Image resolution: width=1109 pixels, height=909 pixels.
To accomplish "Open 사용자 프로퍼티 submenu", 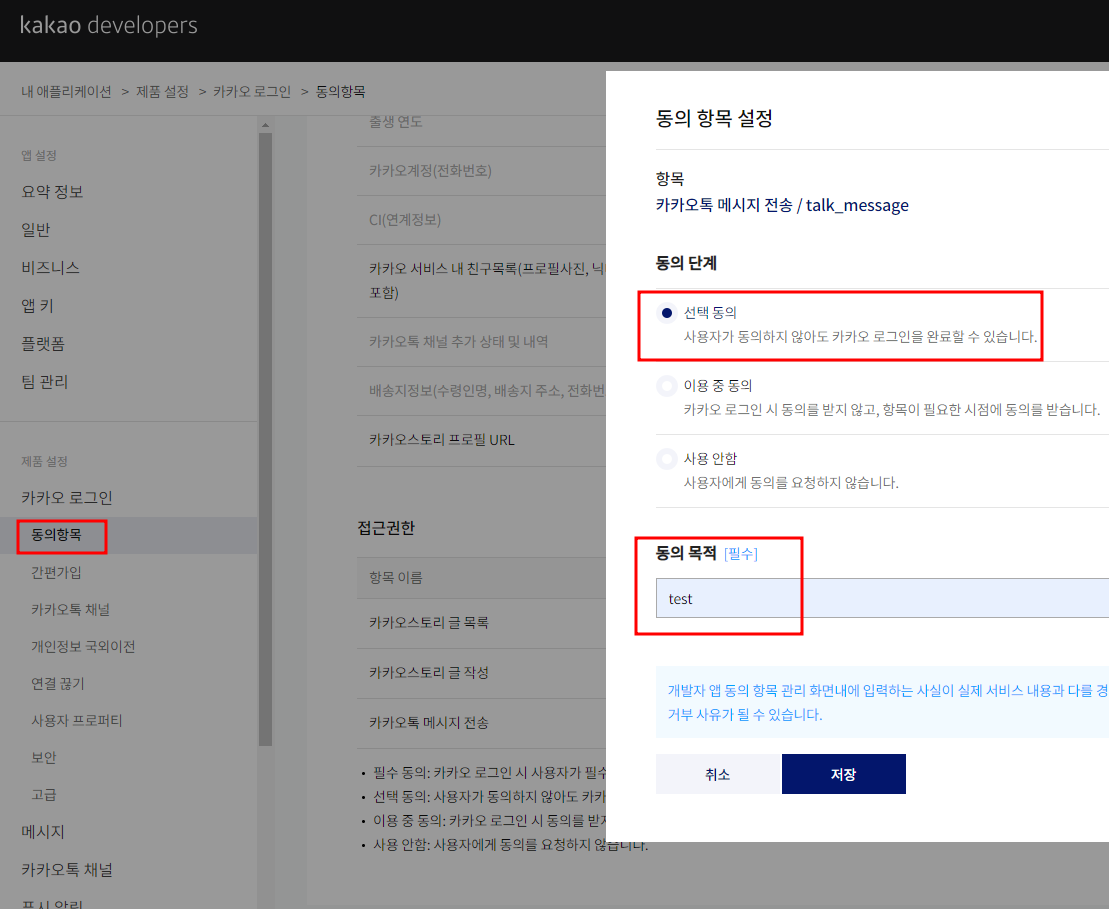I will pos(76,721).
